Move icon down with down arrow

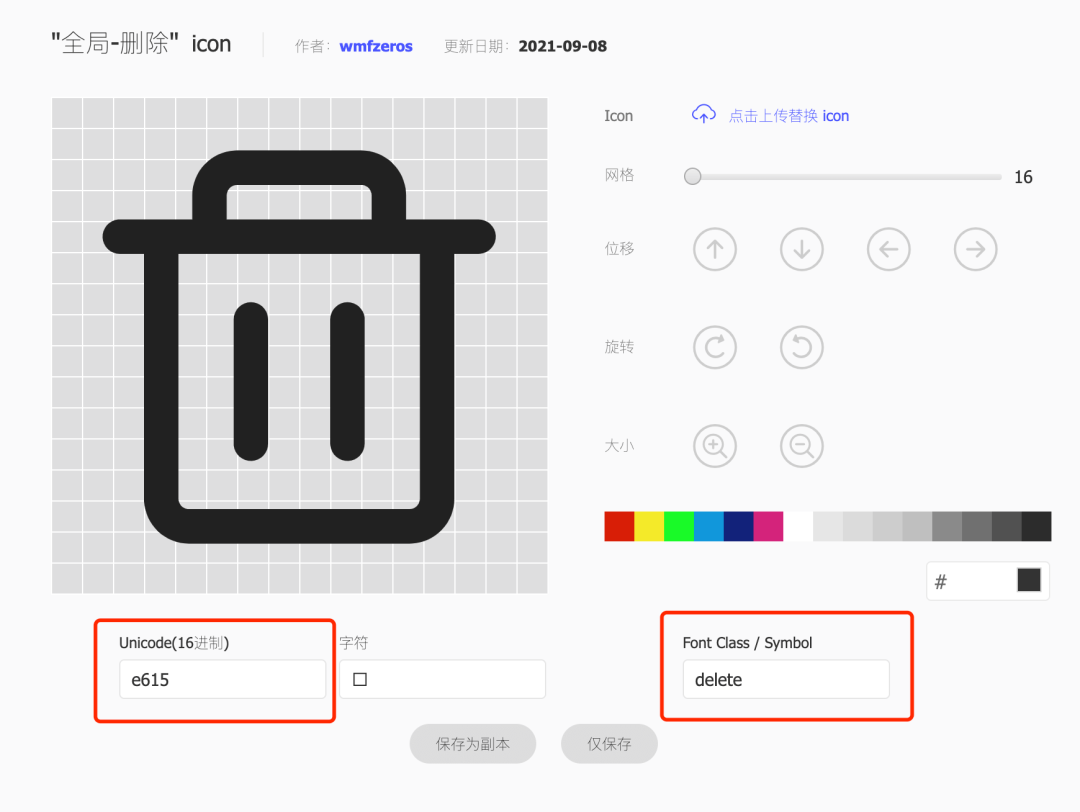coord(802,249)
